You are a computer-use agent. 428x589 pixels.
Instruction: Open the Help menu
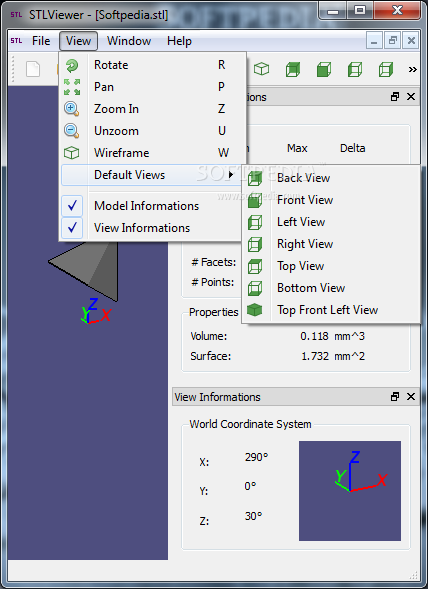(179, 41)
